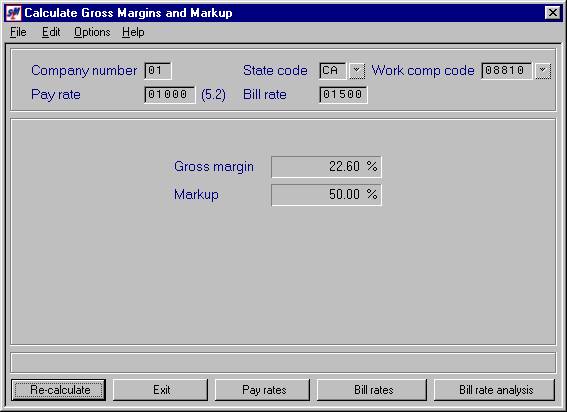Select the Markup percentage box

[326, 195]
